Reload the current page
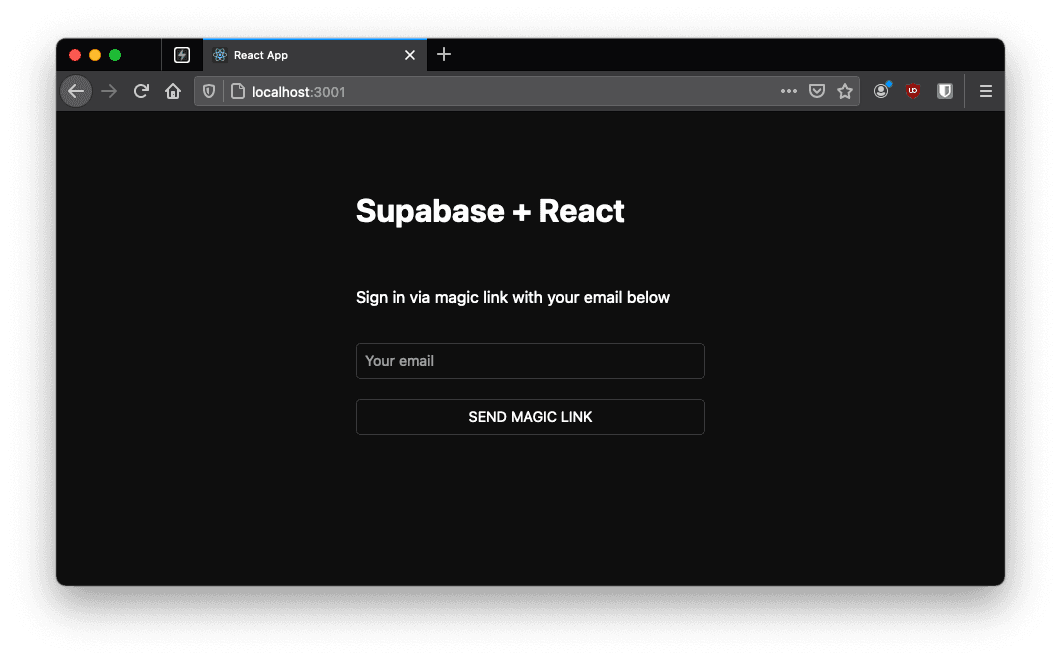This screenshot has height=660, width=1061. point(141,91)
